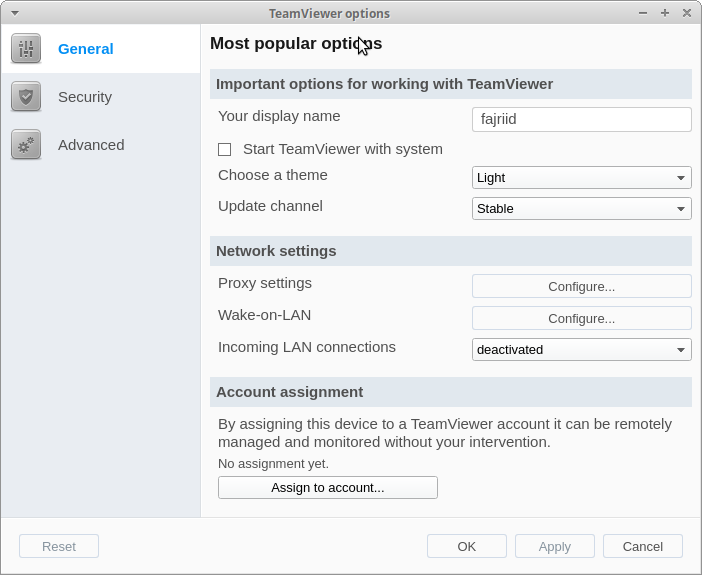The height and width of the screenshot is (575, 702).
Task: Open Incoming LAN connections dropdown
Action: pos(582,350)
